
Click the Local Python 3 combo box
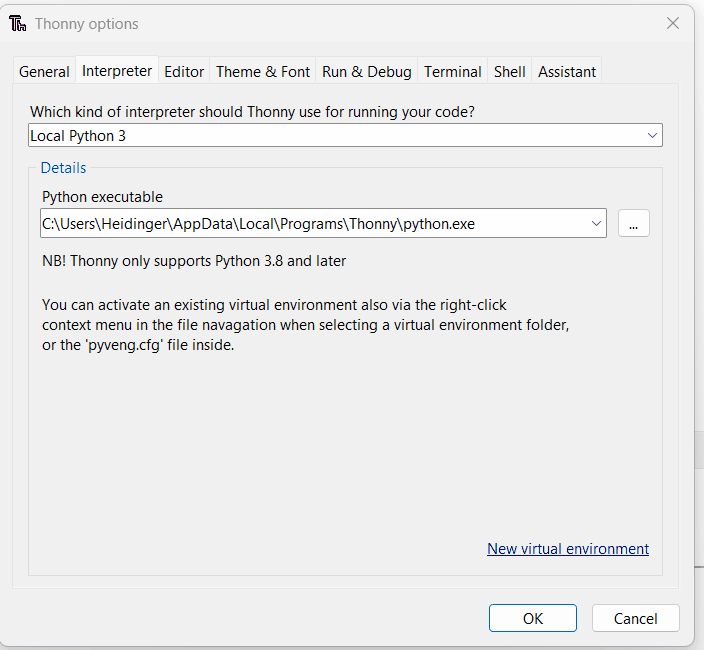pyautogui.click(x=345, y=135)
